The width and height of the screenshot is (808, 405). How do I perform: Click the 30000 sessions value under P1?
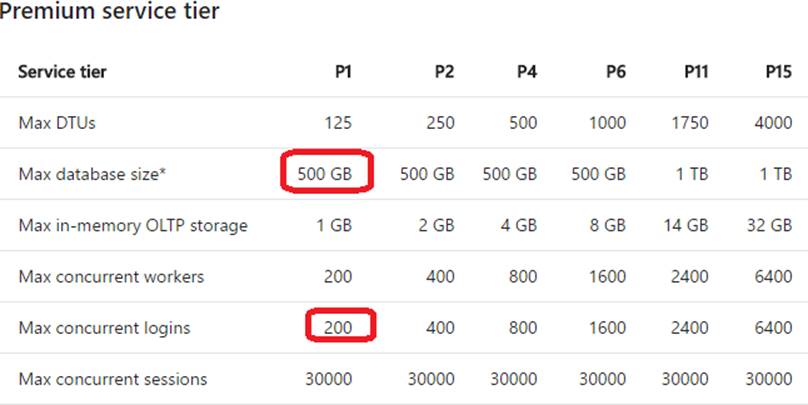click(329, 379)
